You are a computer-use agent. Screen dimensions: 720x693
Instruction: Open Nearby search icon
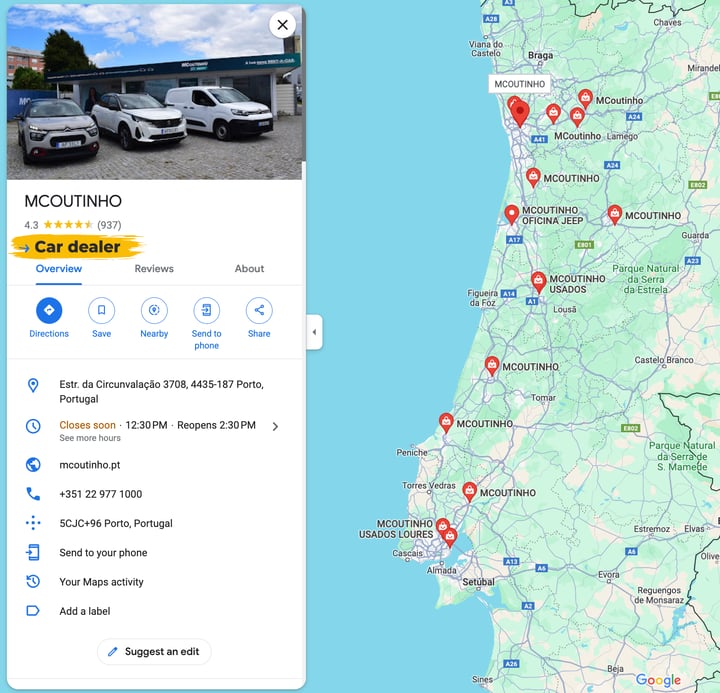(x=154, y=310)
